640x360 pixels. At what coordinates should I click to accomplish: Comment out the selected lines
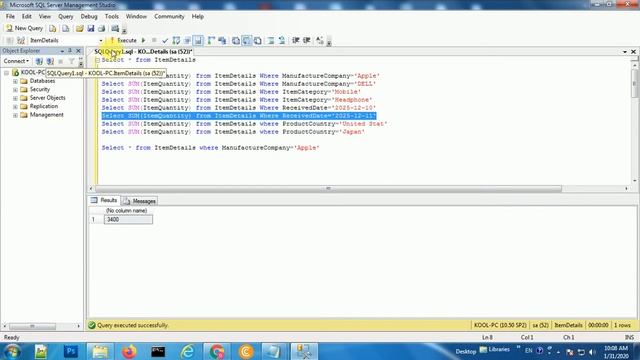coord(271,40)
